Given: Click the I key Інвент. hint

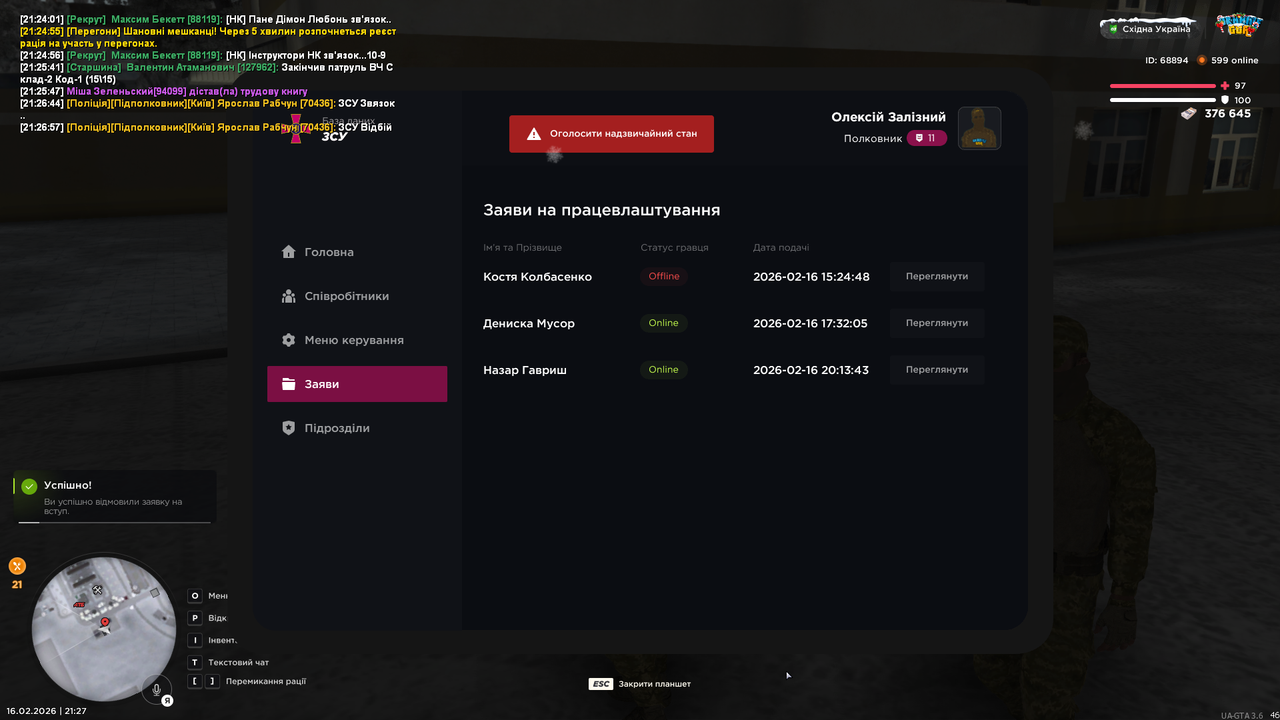Looking at the screenshot, I should click(212, 640).
